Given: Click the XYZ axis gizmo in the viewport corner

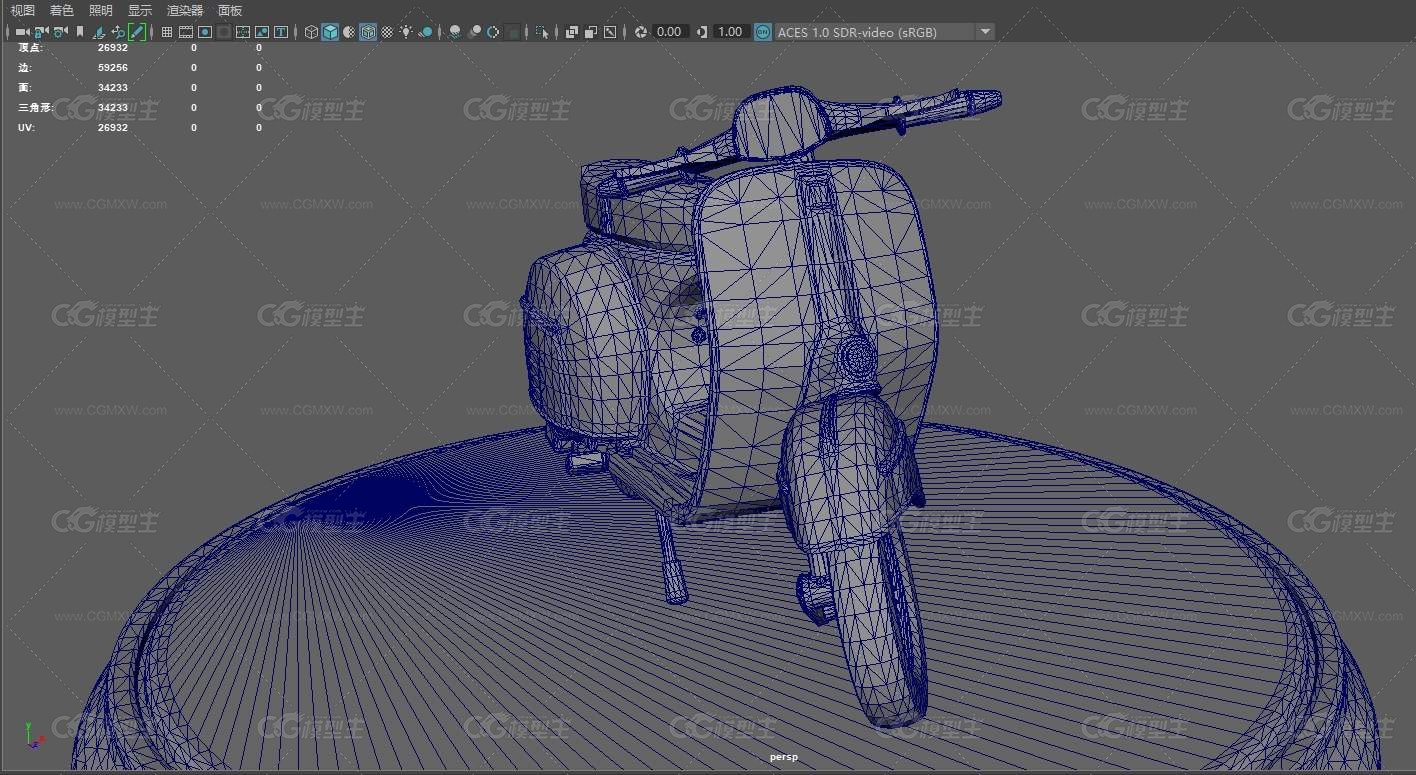Looking at the screenshot, I should click(33, 736).
